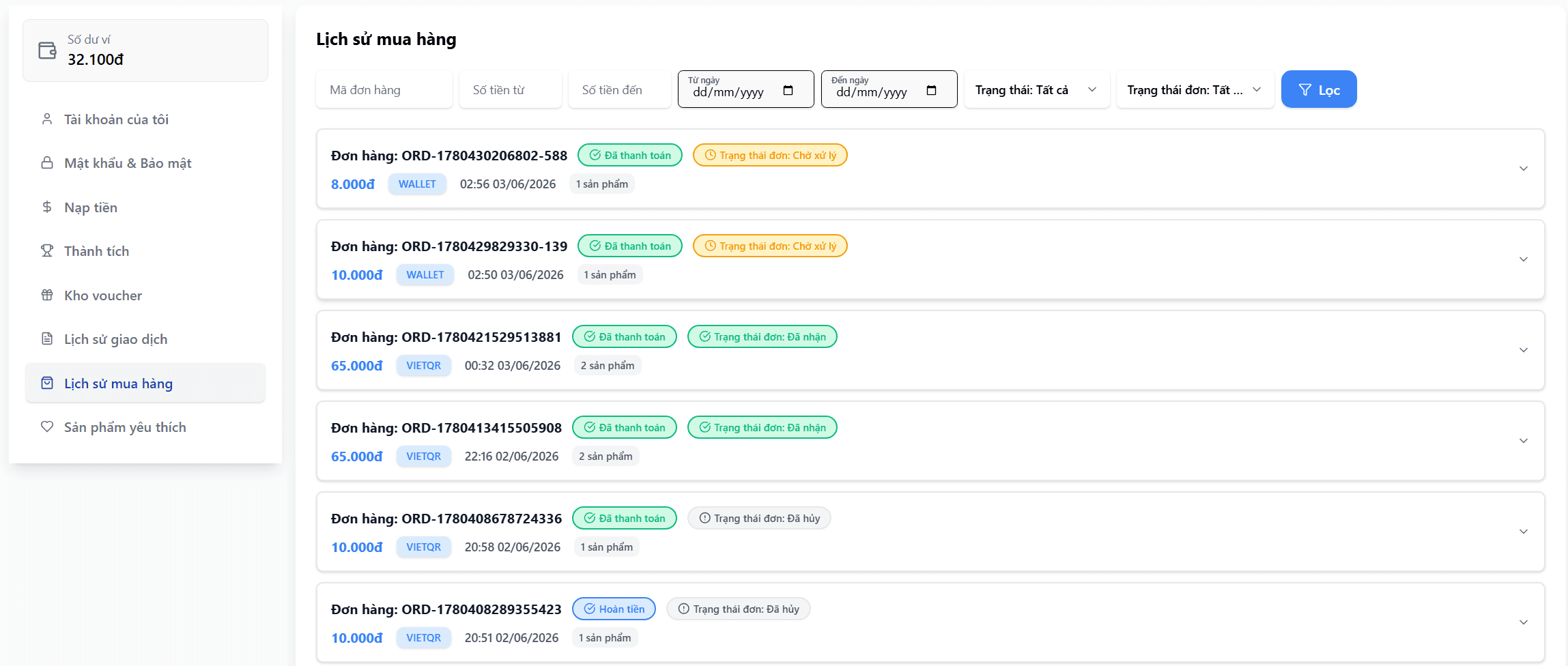Click Đã thanh toán badge on order 724336
Screen dimensions: 1568x666
pos(625,518)
